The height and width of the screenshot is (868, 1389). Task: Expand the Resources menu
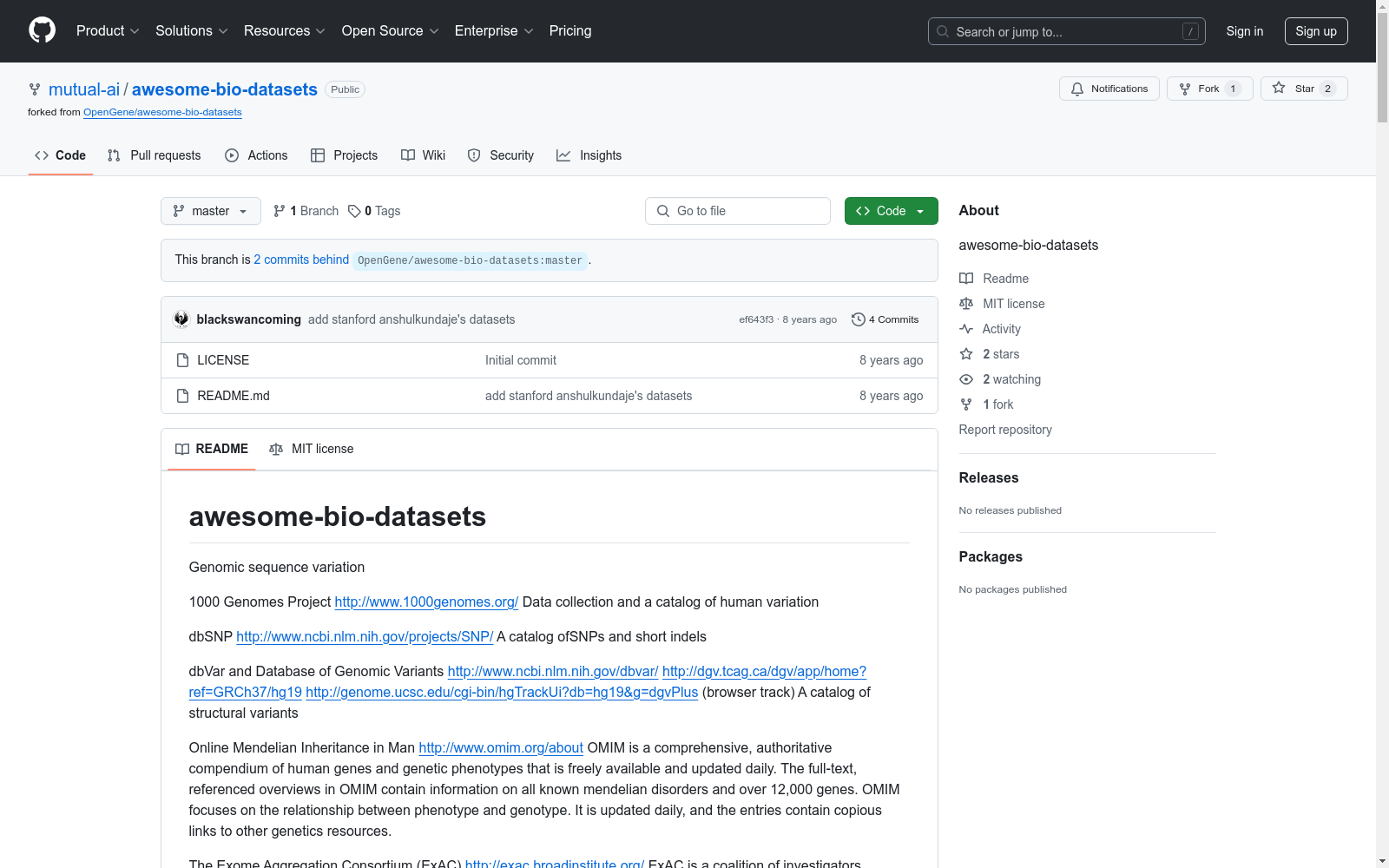coord(285,31)
